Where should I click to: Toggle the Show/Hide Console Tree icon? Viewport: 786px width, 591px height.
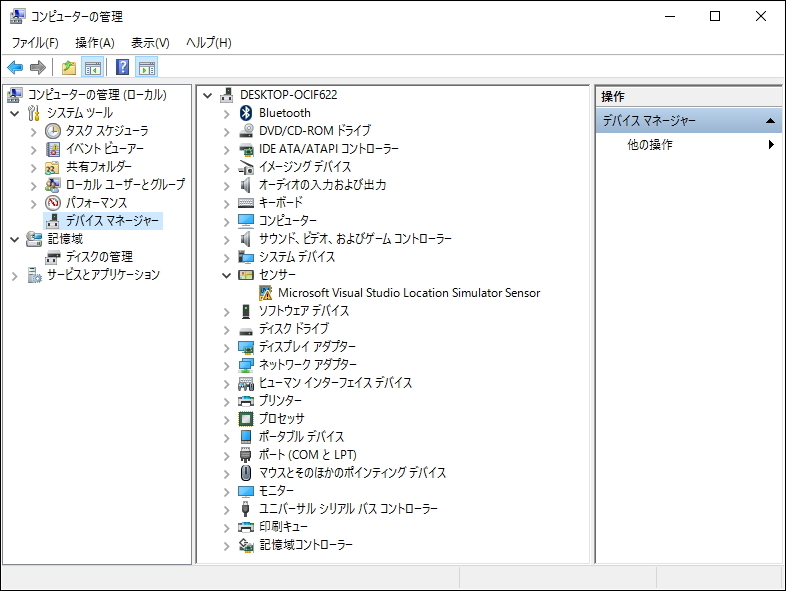[x=93, y=67]
